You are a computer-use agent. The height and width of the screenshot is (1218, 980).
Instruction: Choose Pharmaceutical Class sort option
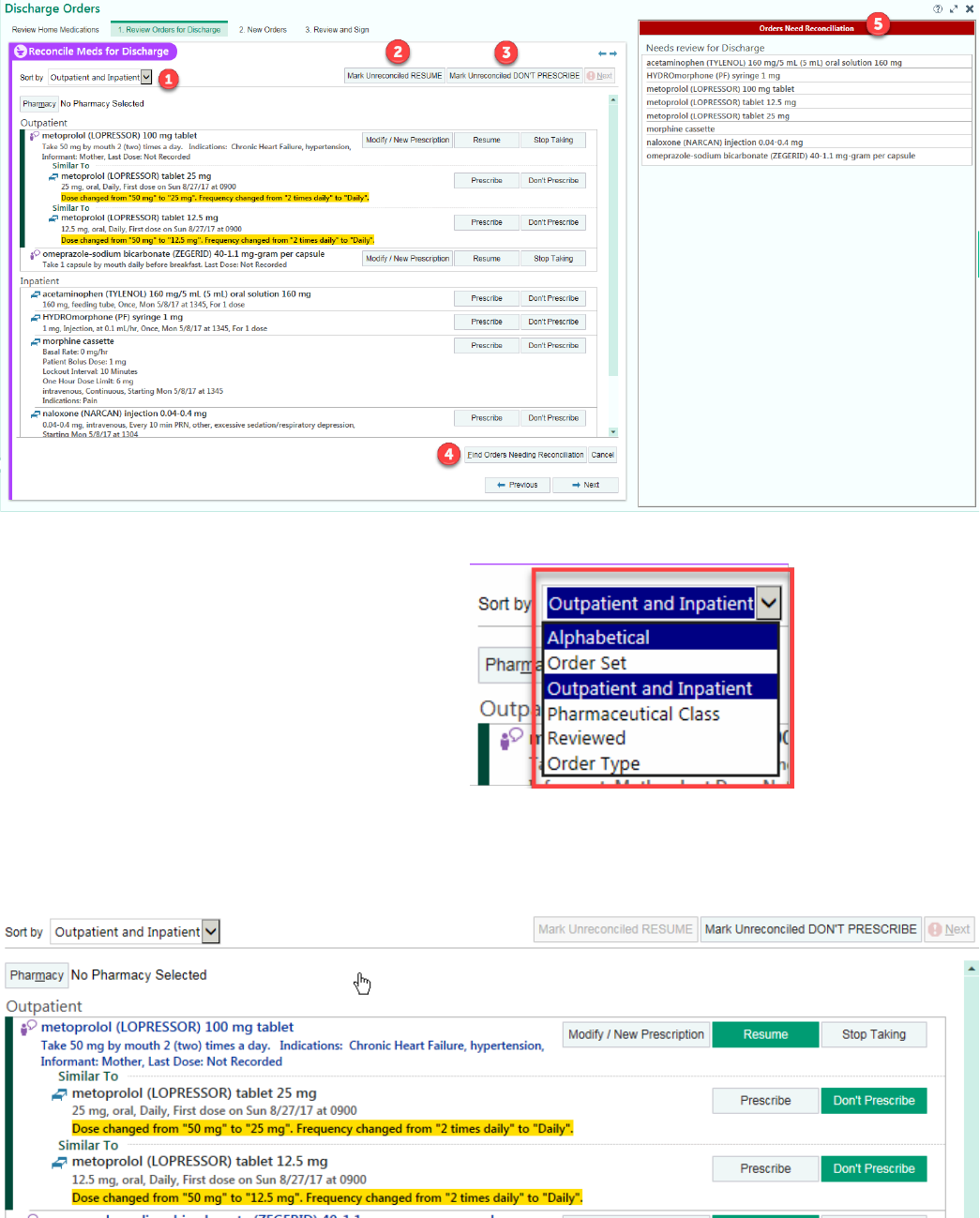(660, 714)
